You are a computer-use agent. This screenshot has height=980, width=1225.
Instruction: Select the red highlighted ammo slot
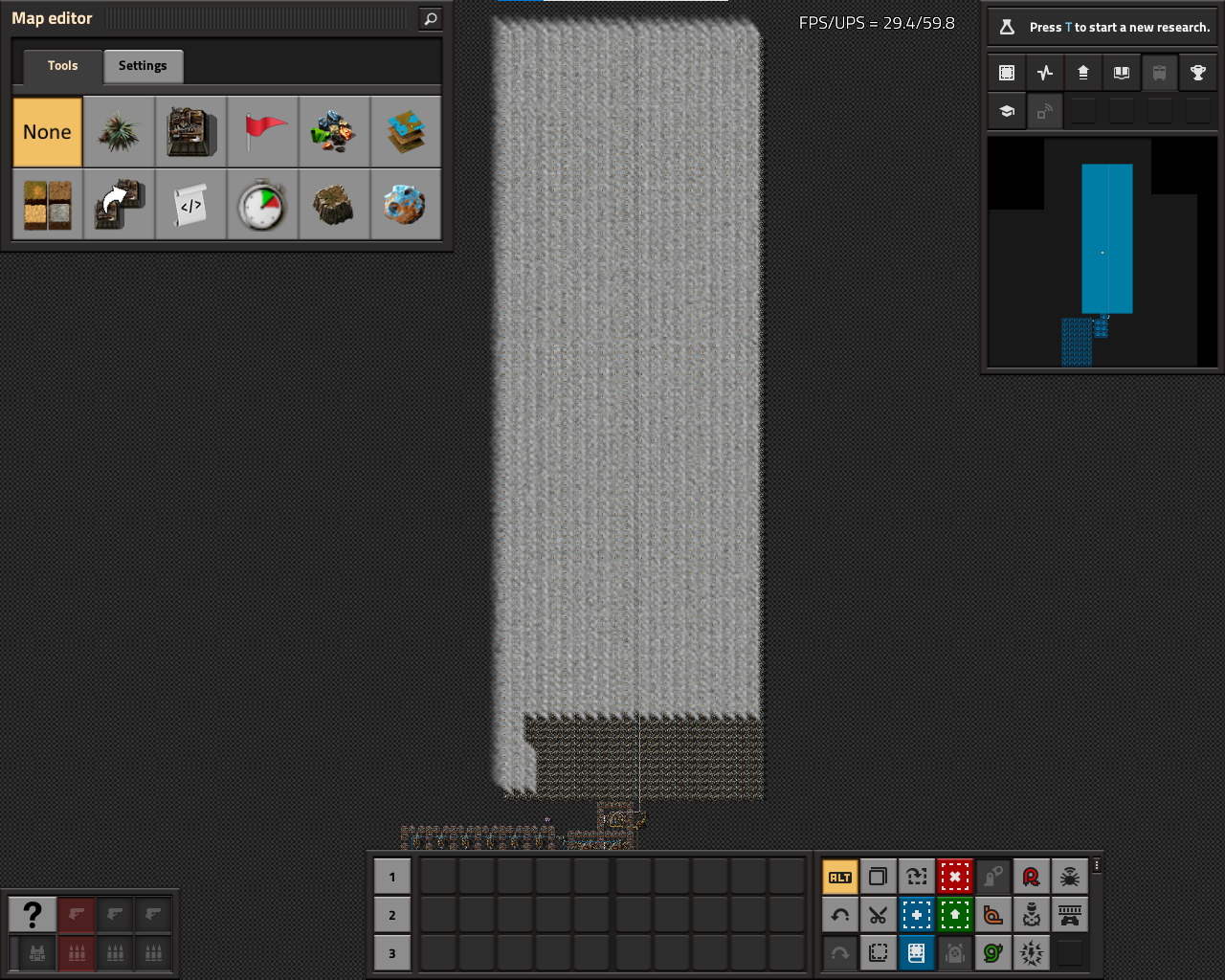77,953
